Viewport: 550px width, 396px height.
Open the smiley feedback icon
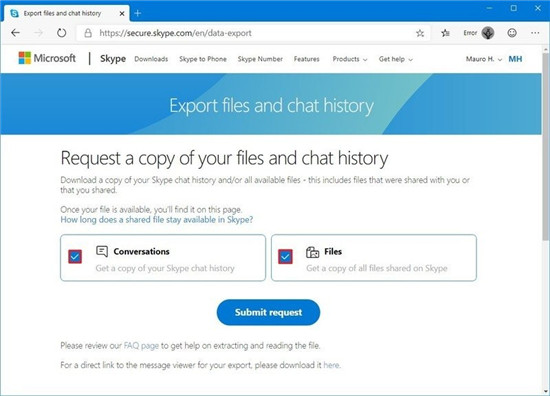tap(512, 33)
